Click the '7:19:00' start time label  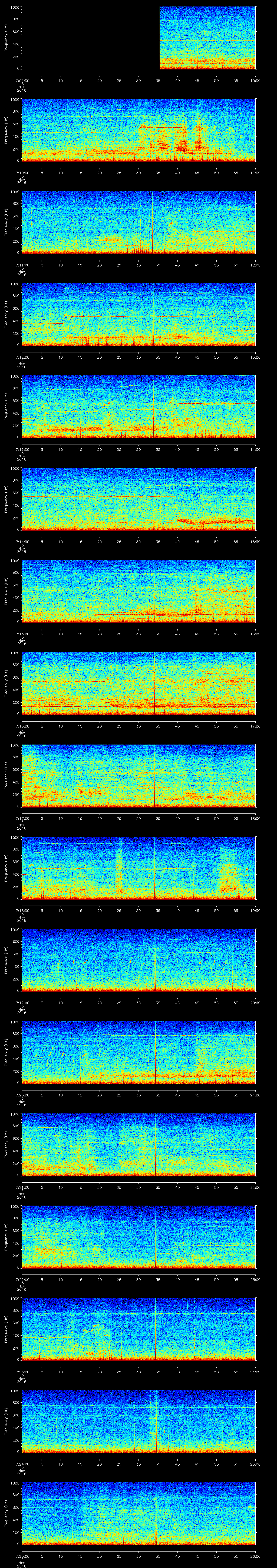[22, 1003]
